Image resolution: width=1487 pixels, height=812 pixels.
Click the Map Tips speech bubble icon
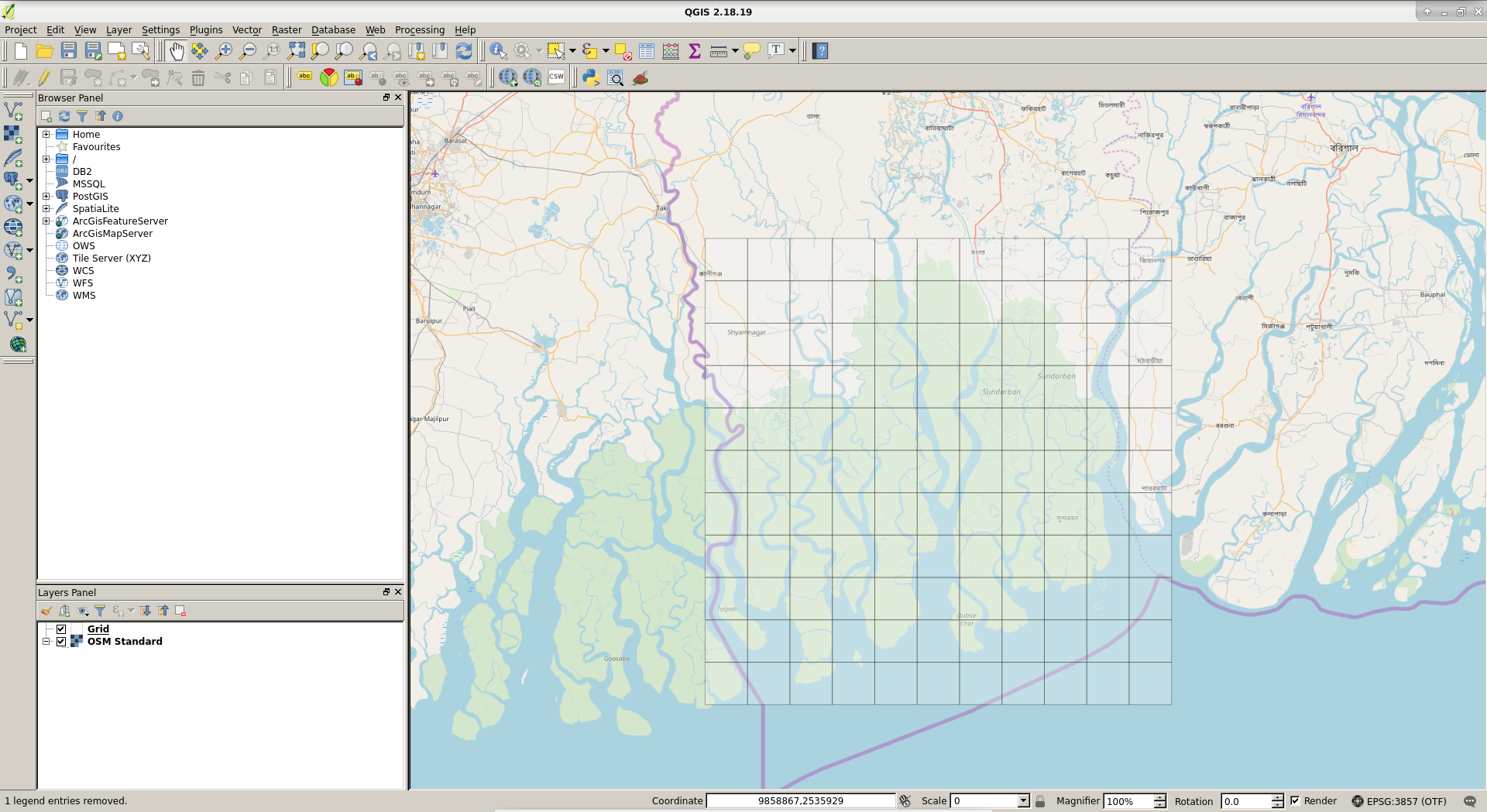tap(751, 51)
